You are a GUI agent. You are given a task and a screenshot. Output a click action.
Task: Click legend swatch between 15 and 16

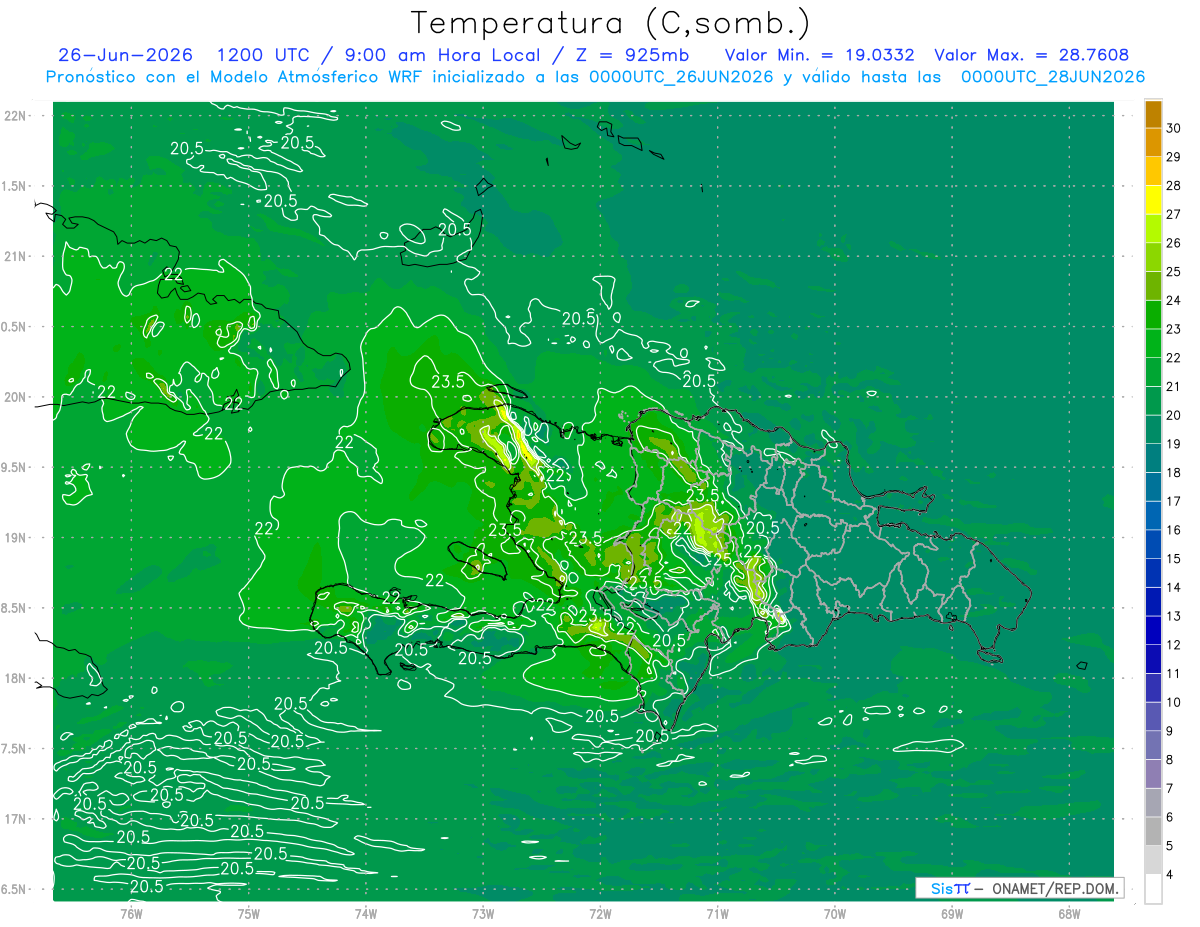click(x=1153, y=544)
